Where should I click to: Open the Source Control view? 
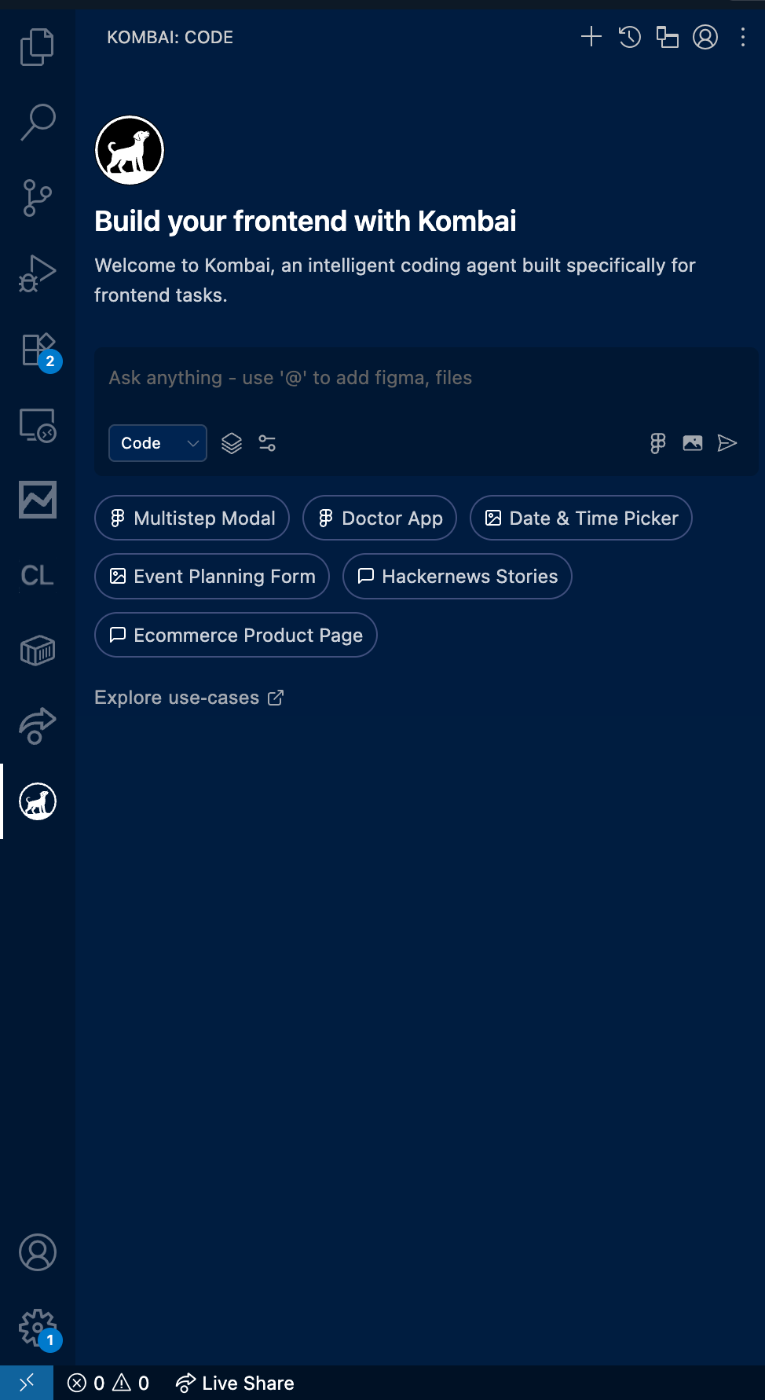pos(37,198)
